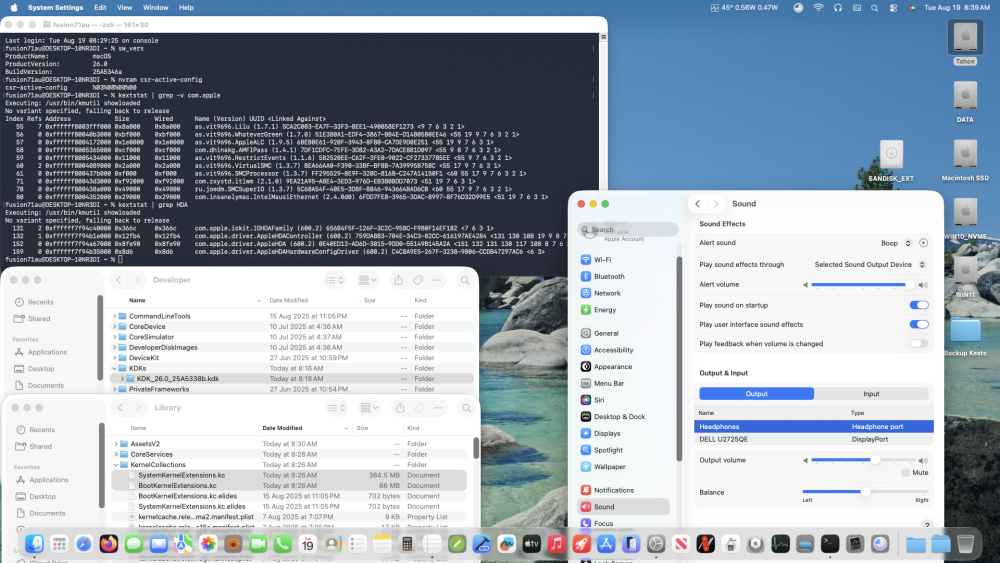This screenshot has width=1000, height=563.
Task: Open Wallpaper settings pane
Action: (x=603, y=467)
